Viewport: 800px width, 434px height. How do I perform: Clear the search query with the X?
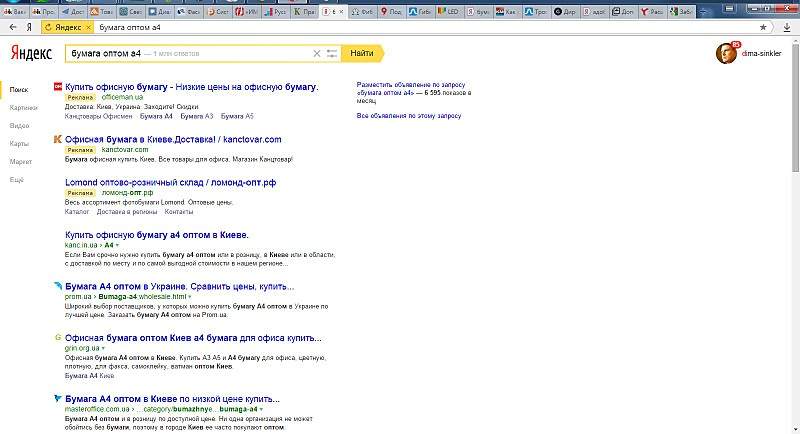click(x=316, y=54)
